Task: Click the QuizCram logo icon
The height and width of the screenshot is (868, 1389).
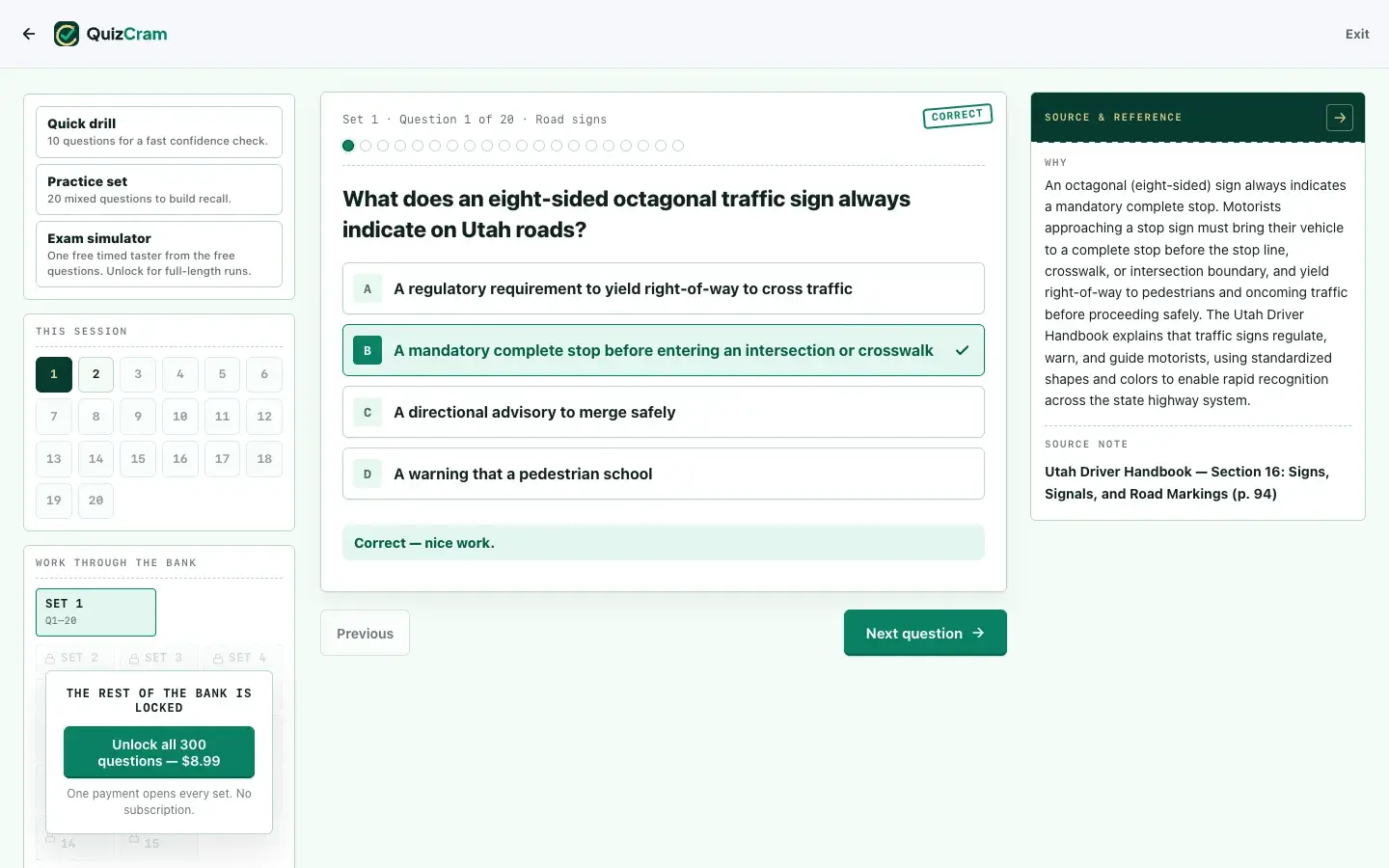Action: (67, 34)
